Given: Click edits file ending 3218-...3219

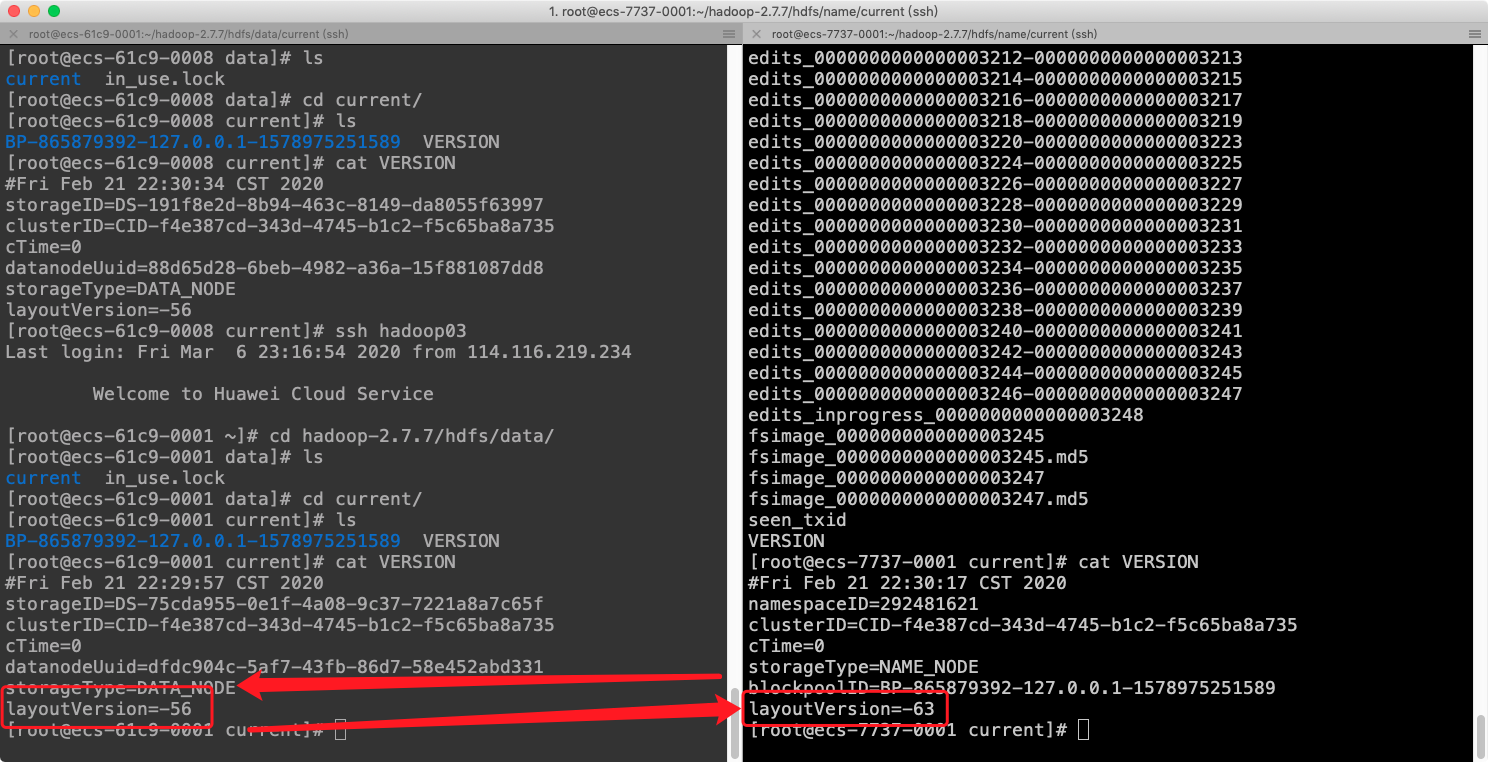Looking at the screenshot, I should 995,121.
